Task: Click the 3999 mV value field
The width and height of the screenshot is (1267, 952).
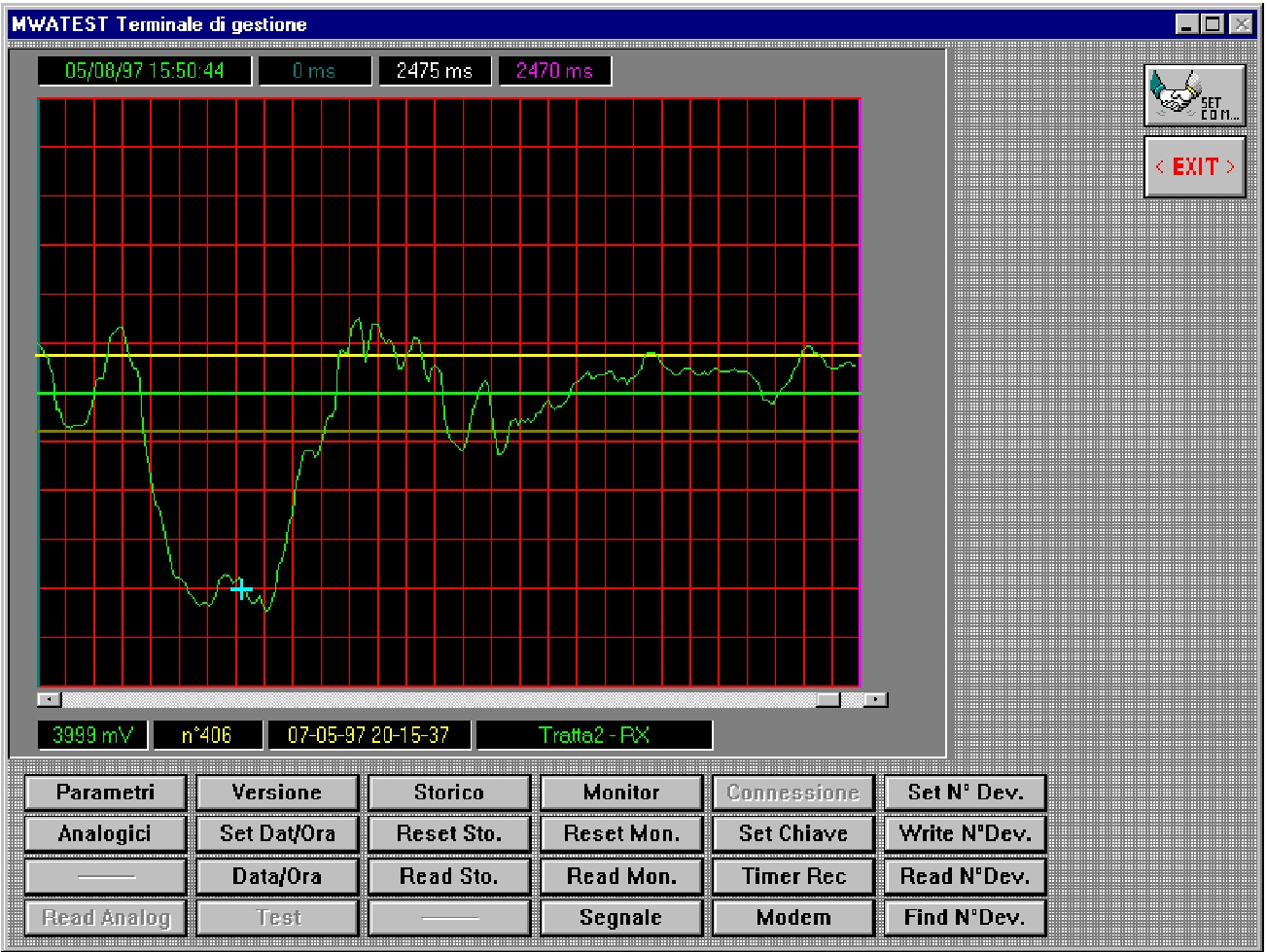Action: point(92,735)
